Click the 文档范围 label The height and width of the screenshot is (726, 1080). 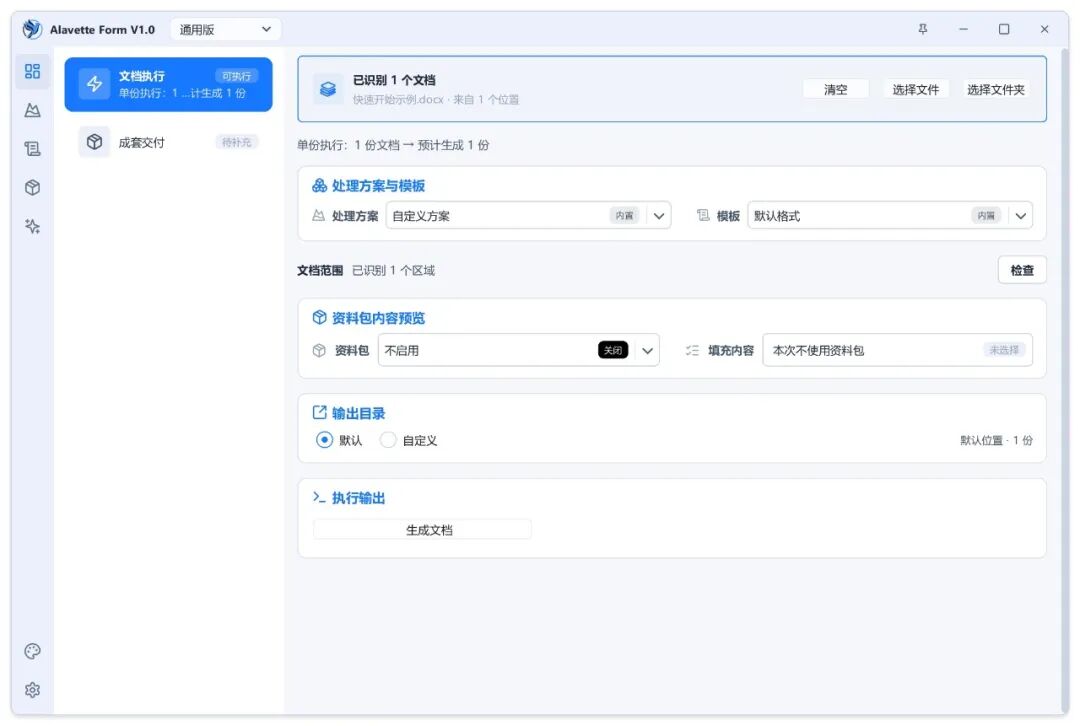320,270
